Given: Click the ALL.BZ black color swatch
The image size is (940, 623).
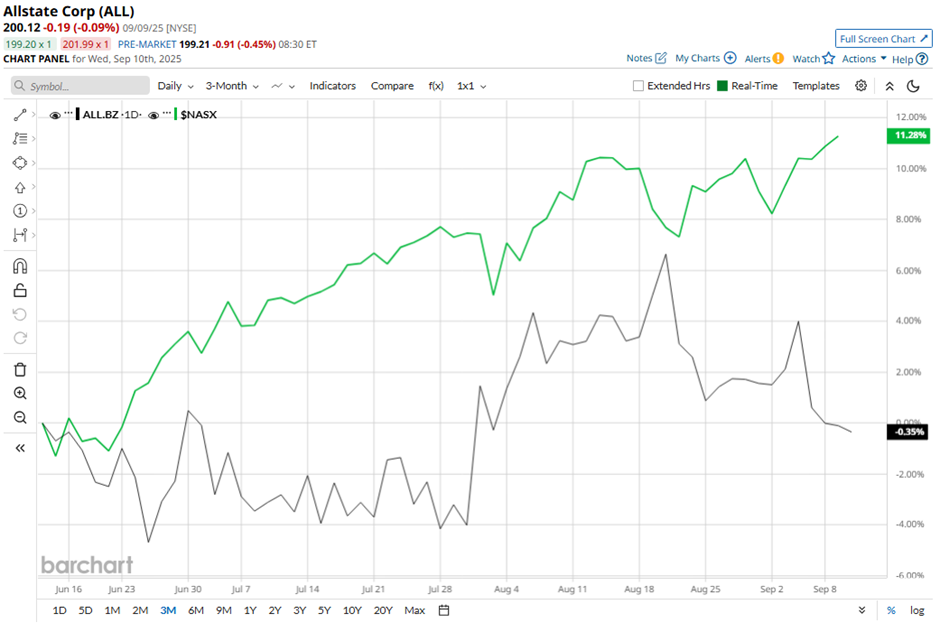Looking at the screenshot, I should pos(78,114).
